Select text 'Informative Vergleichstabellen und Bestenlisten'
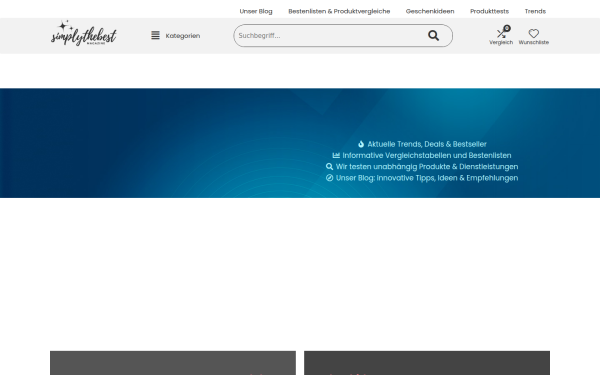Image resolution: width=600 pixels, height=375 pixels. coord(427,155)
